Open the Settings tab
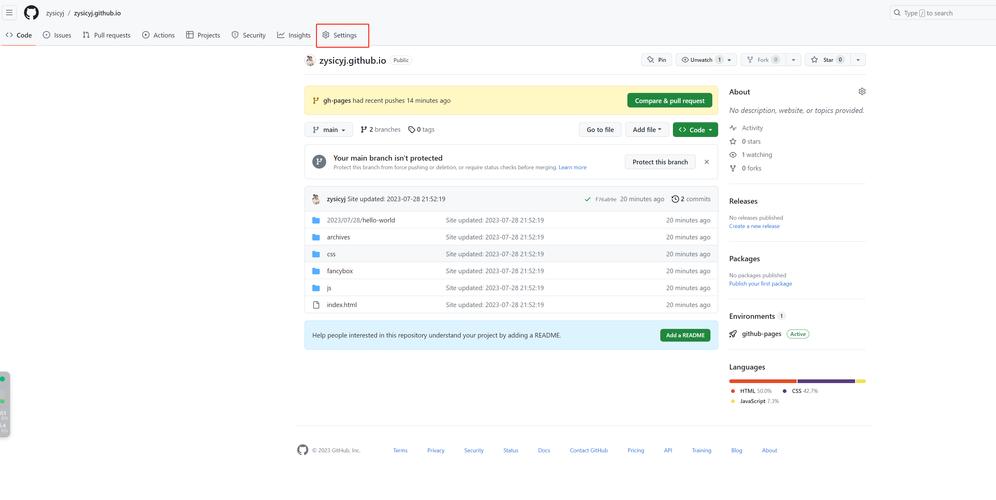Screen dimensions: 996x500 point(340,36)
